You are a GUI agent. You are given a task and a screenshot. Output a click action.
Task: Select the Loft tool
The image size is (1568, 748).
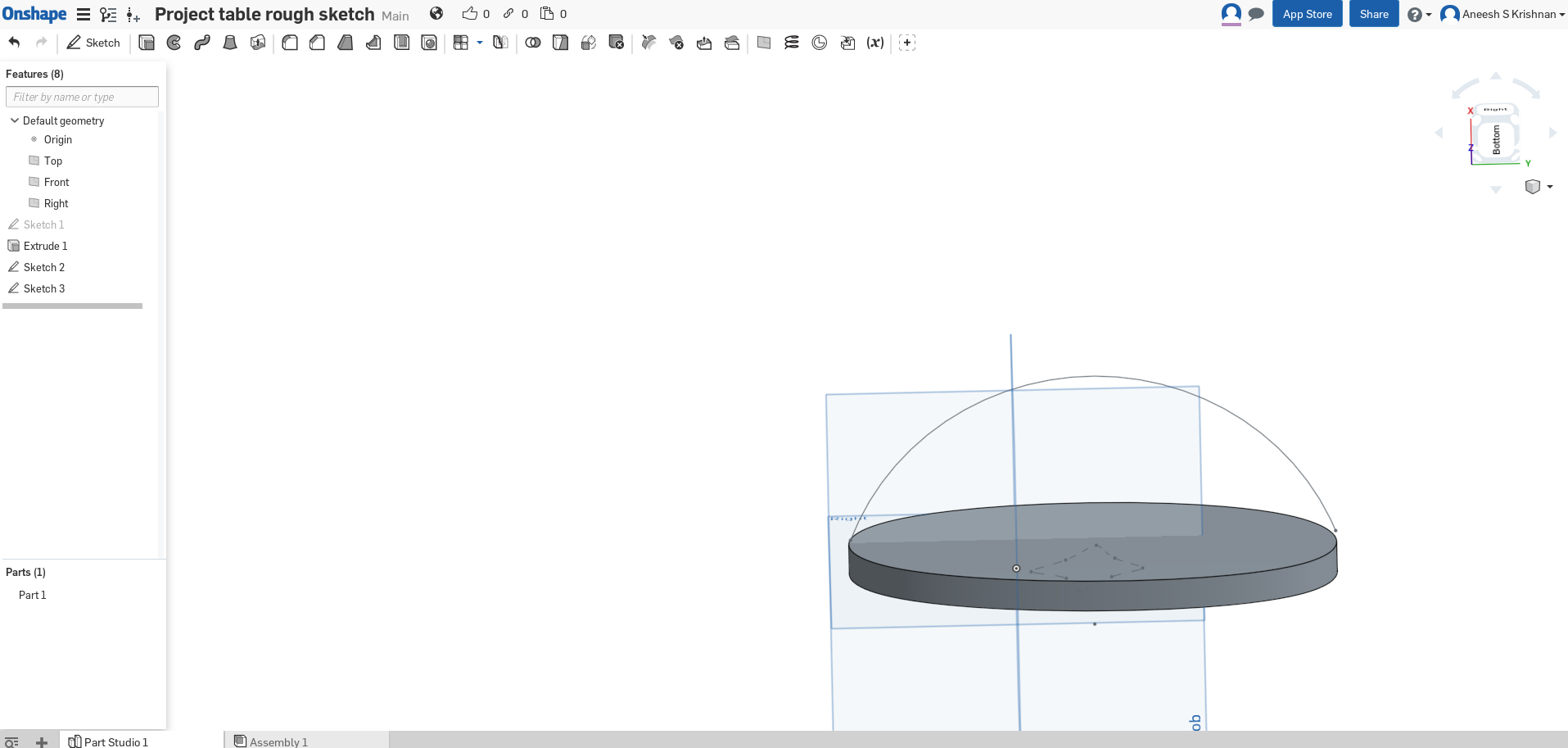tap(229, 43)
